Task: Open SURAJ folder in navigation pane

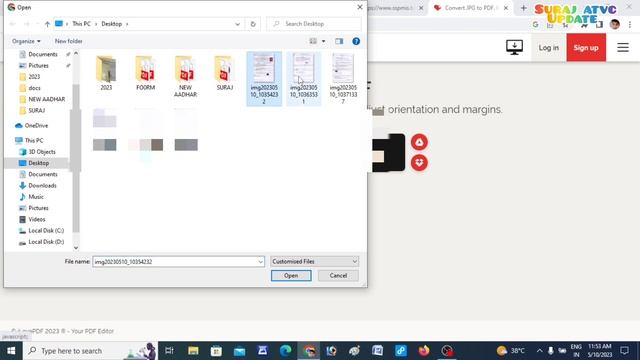Action: tap(37, 111)
